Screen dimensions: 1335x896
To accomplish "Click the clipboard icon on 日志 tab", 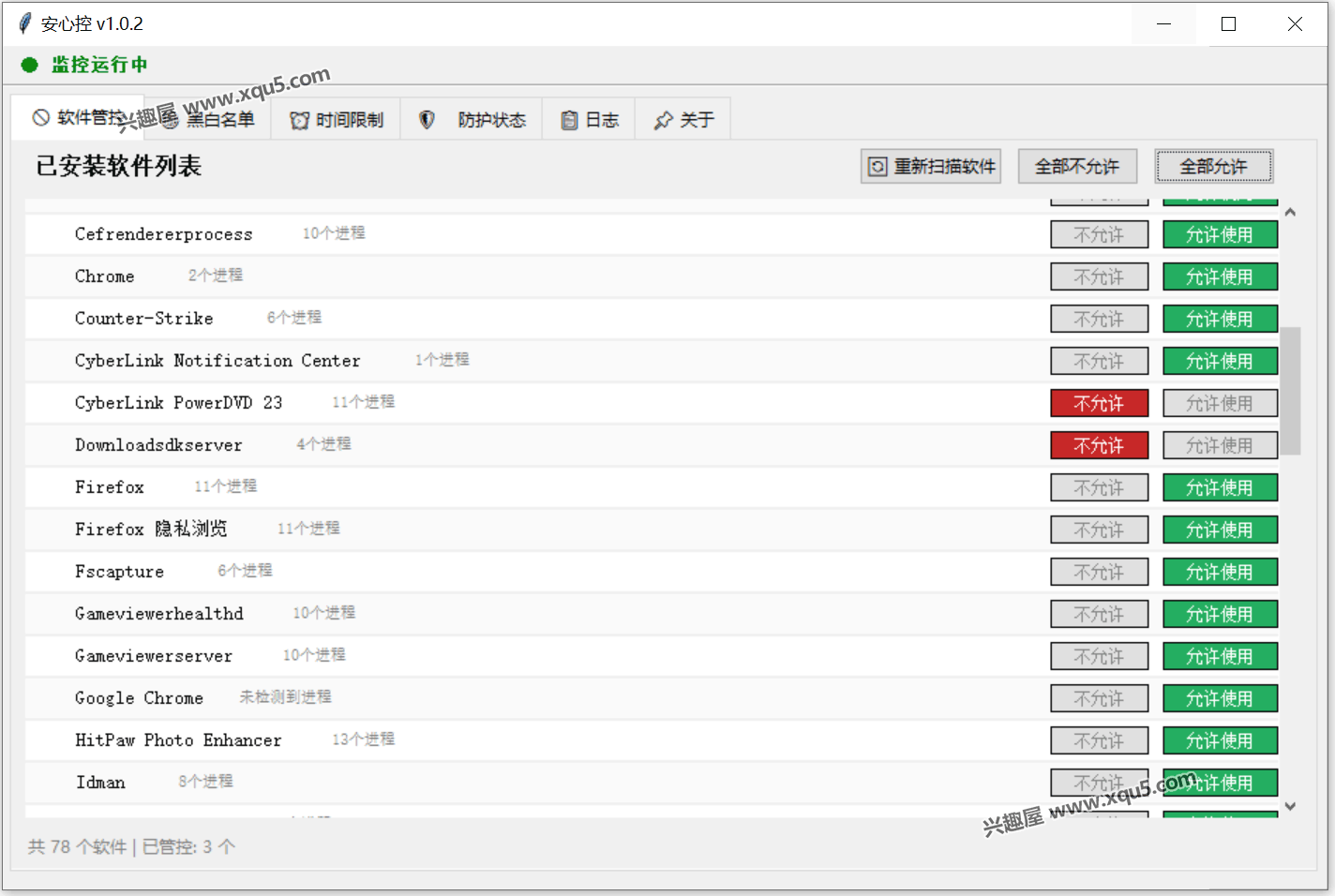I will [569, 120].
